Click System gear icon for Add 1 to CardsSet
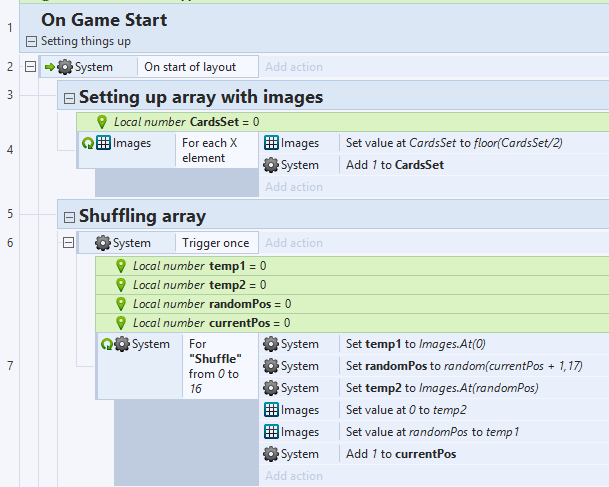Screen dimensions: 609x487 pos(272,165)
